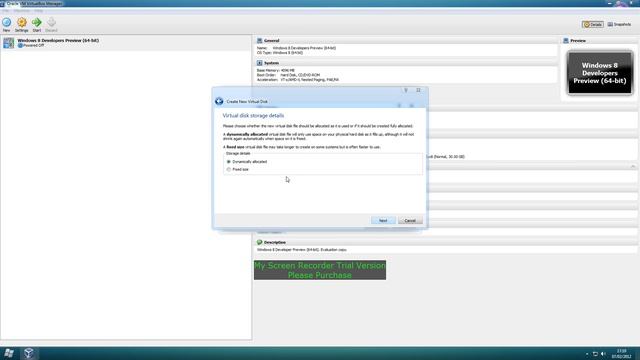
Task: Open the network tray icon
Action: coord(595,354)
